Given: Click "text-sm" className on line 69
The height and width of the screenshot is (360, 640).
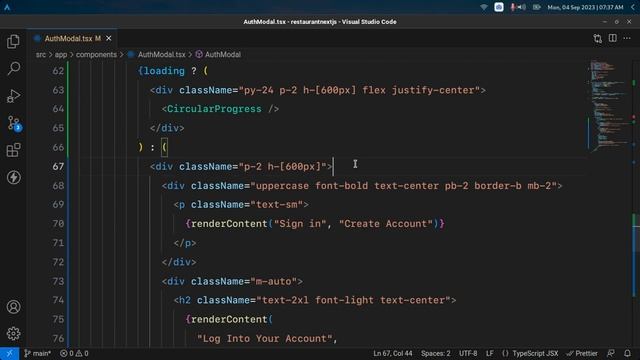Looking at the screenshot, I should (276, 204).
